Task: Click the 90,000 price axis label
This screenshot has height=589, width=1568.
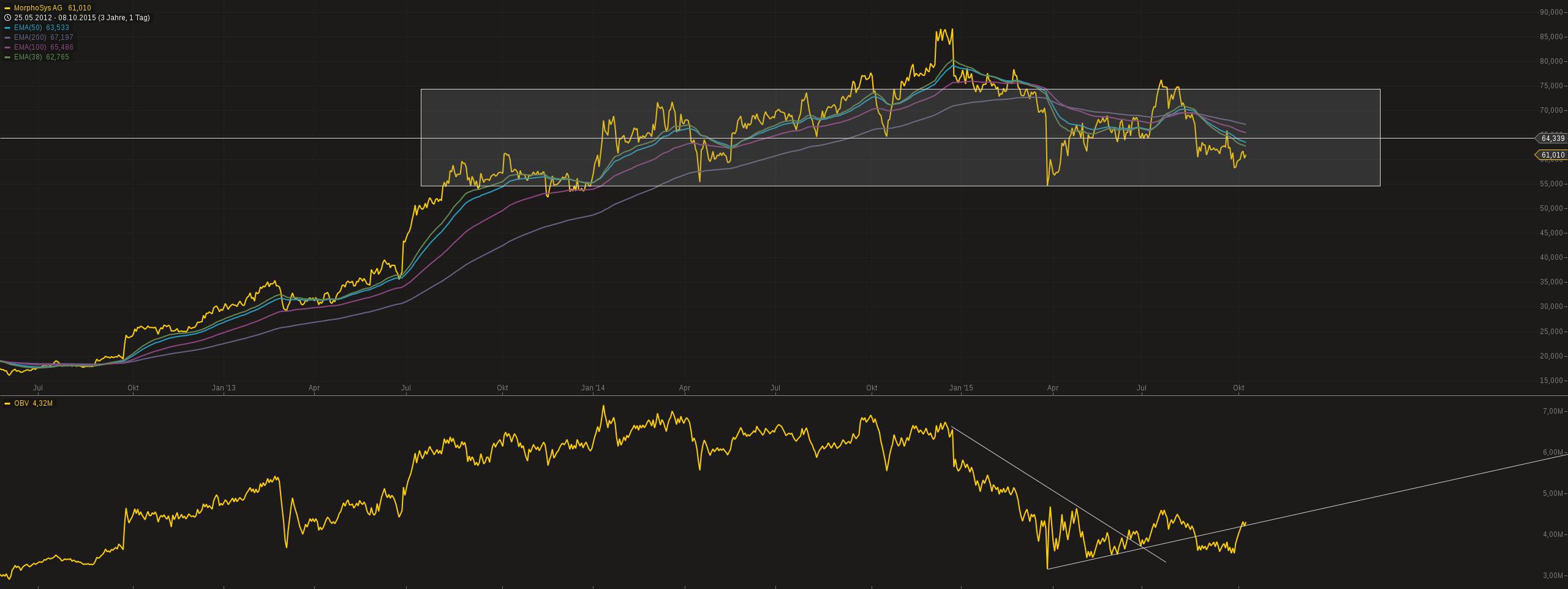Action: (1552, 12)
